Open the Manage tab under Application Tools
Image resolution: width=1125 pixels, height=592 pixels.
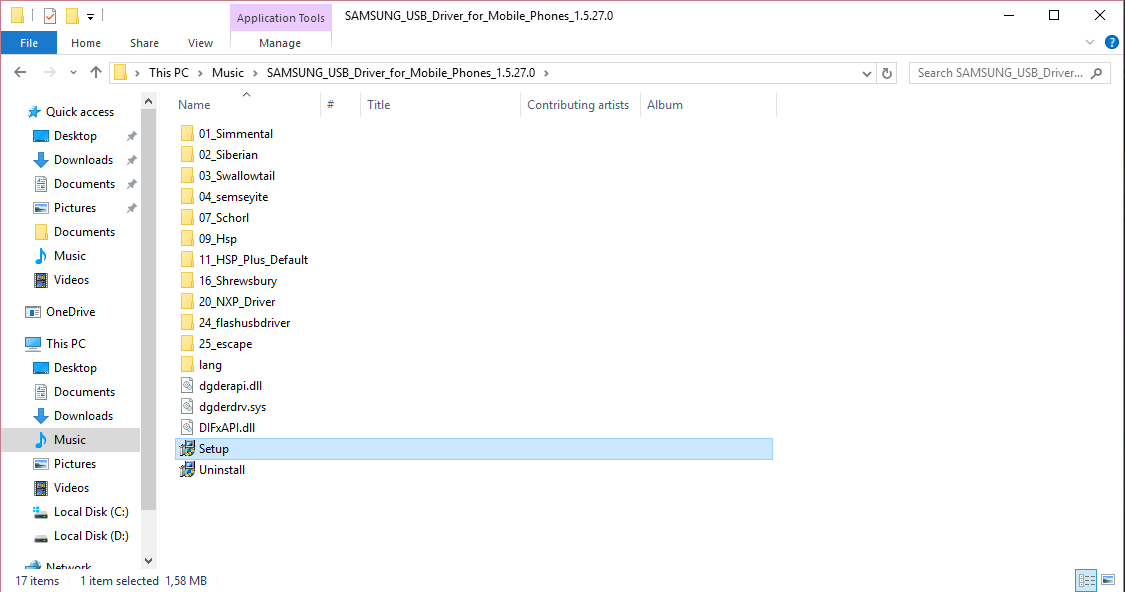click(x=280, y=43)
